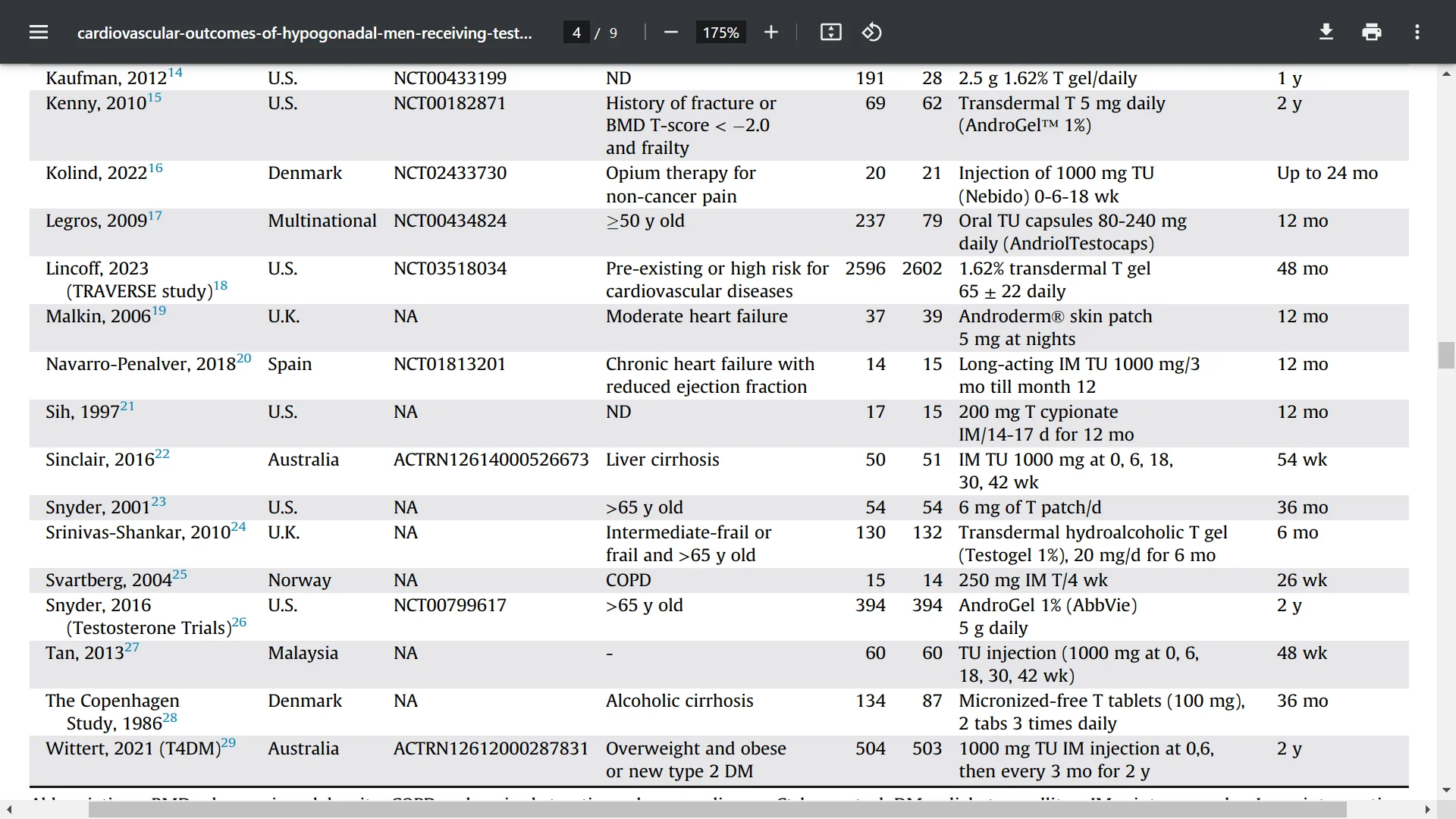Click the fit to page icon
The image size is (1456, 819).
tap(831, 32)
